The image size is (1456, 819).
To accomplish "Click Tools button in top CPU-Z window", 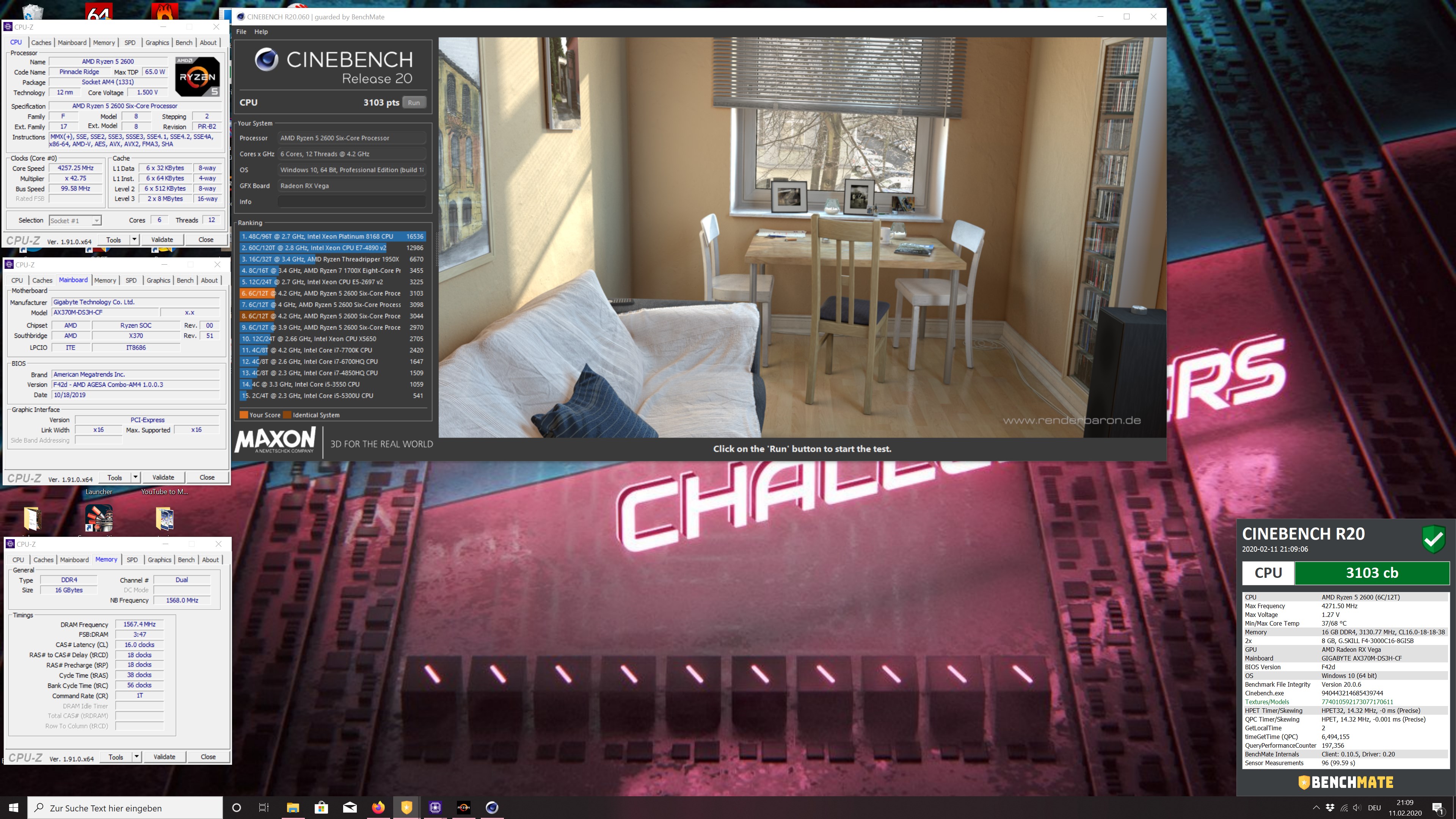I will [x=114, y=240].
